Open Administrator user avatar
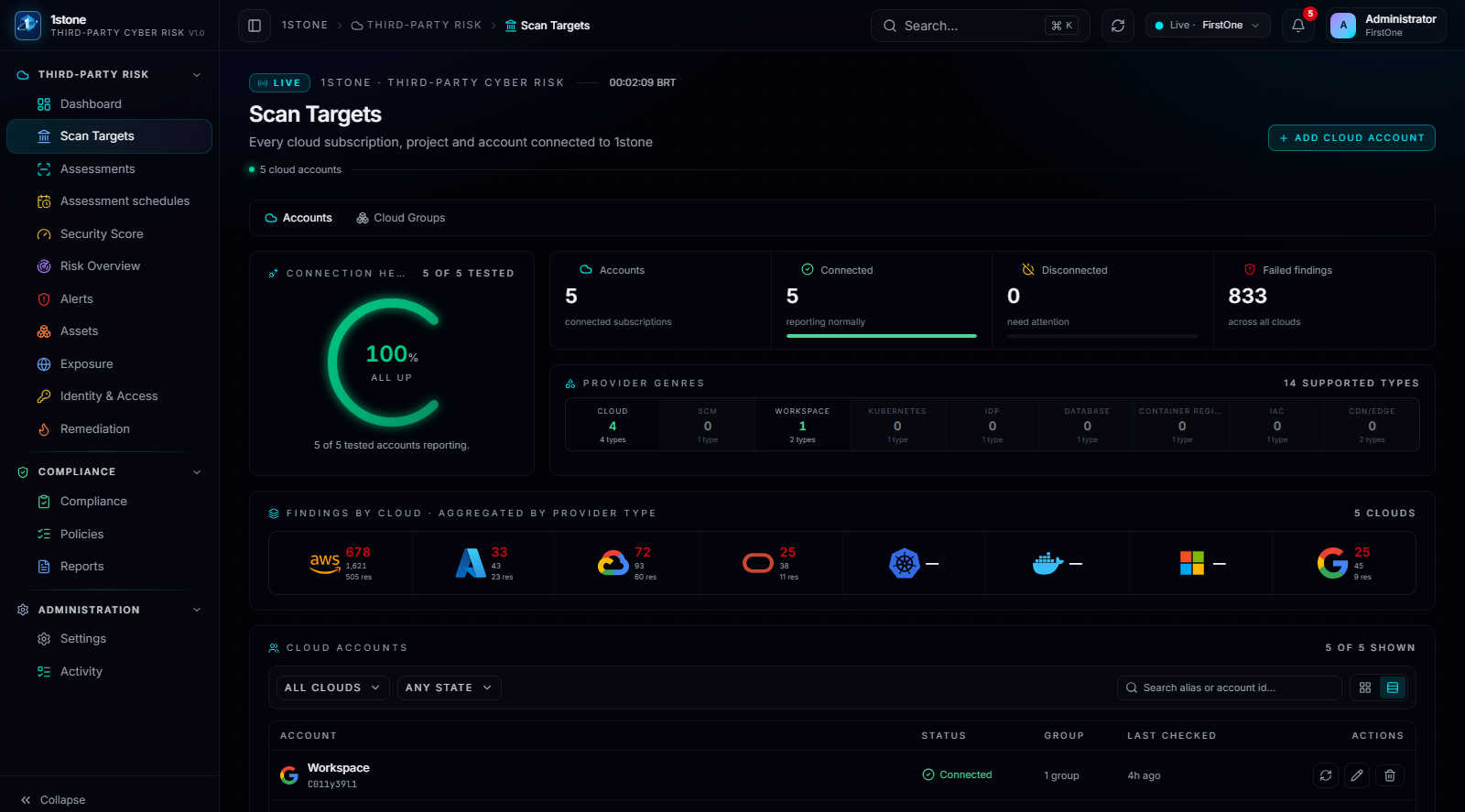This screenshot has height=812, width=1465. point(1343,26)
